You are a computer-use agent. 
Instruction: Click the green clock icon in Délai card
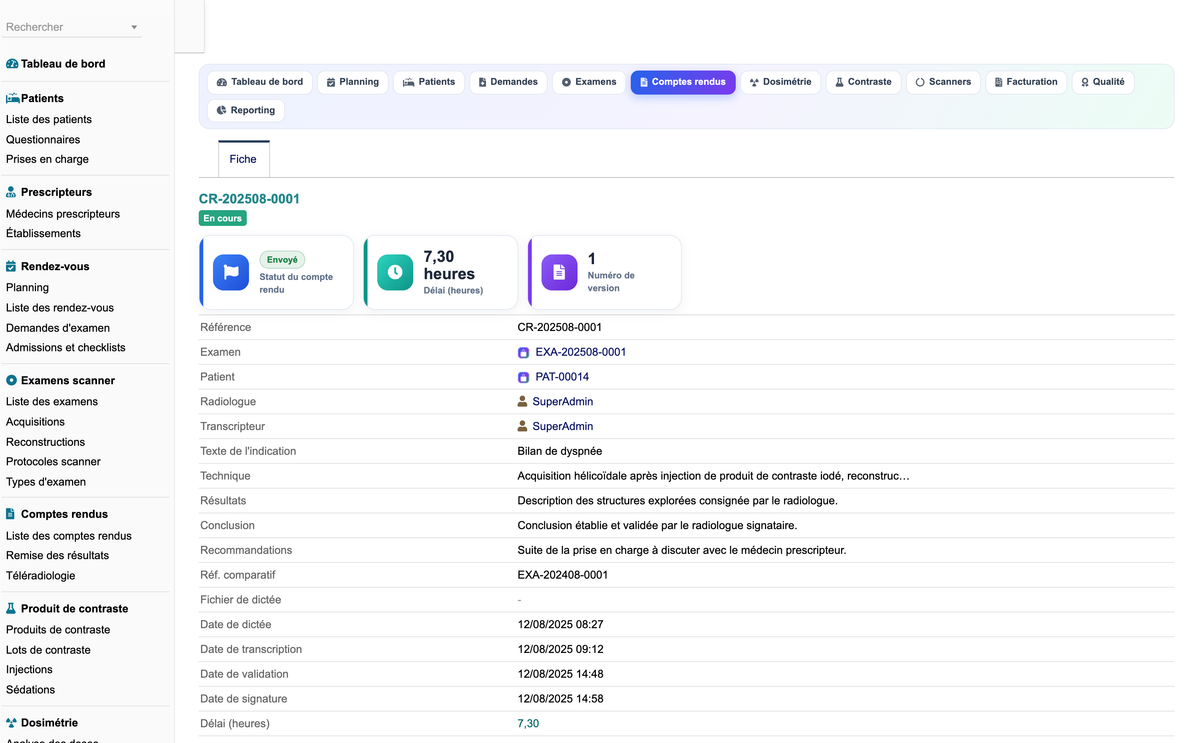coord(395,272)
